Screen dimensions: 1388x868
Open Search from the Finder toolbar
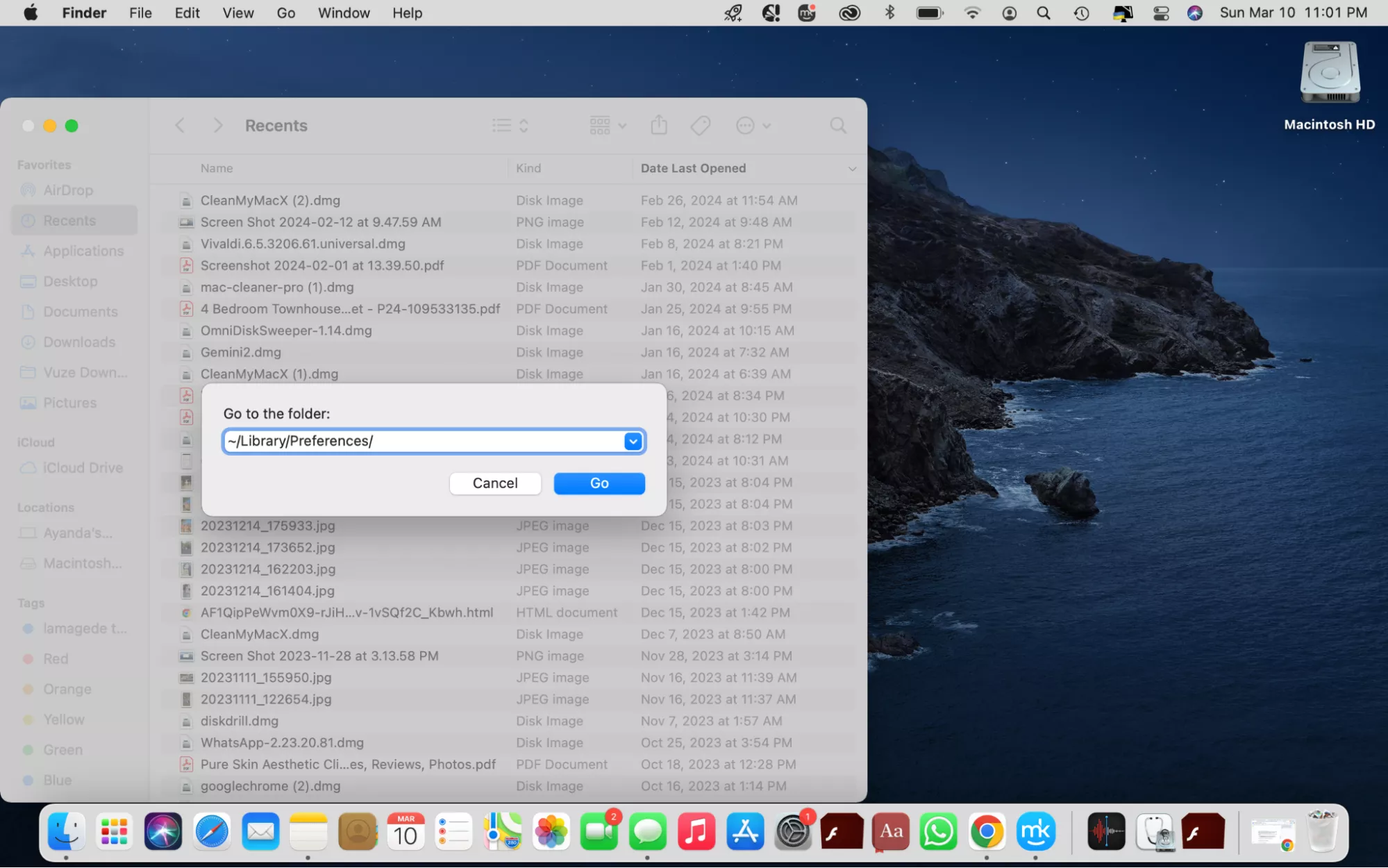[837, 125]
